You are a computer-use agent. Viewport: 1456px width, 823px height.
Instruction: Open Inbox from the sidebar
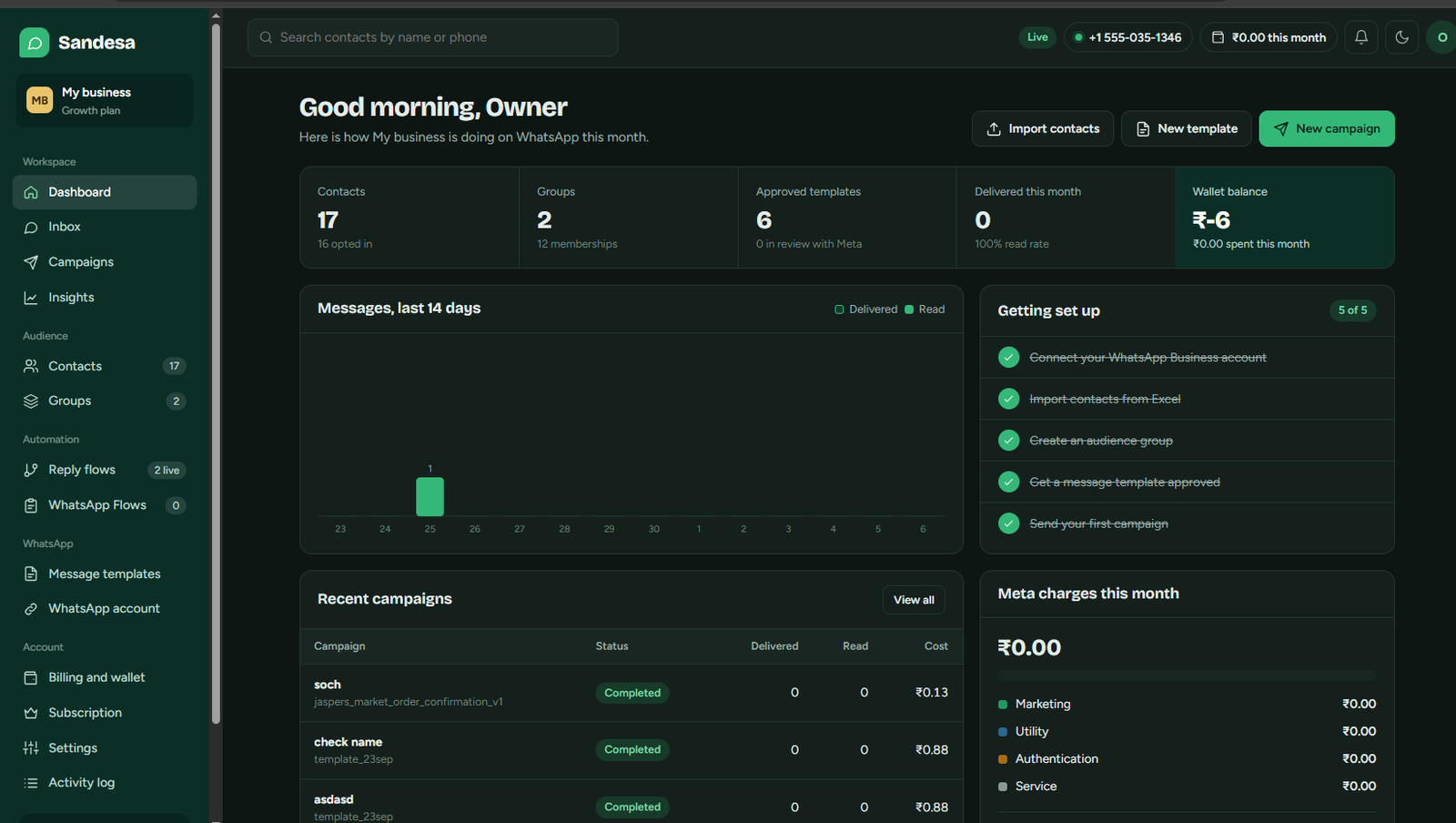point(105,227)
